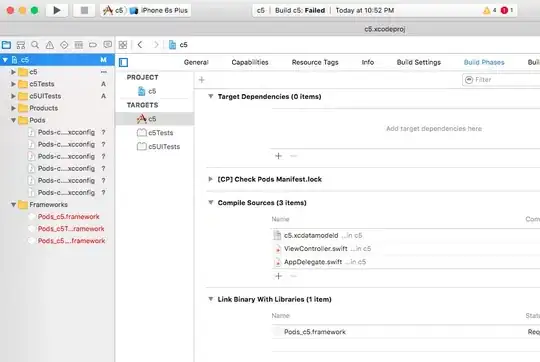Stop the running build
The image size is (540, 362).
[84, 10]
